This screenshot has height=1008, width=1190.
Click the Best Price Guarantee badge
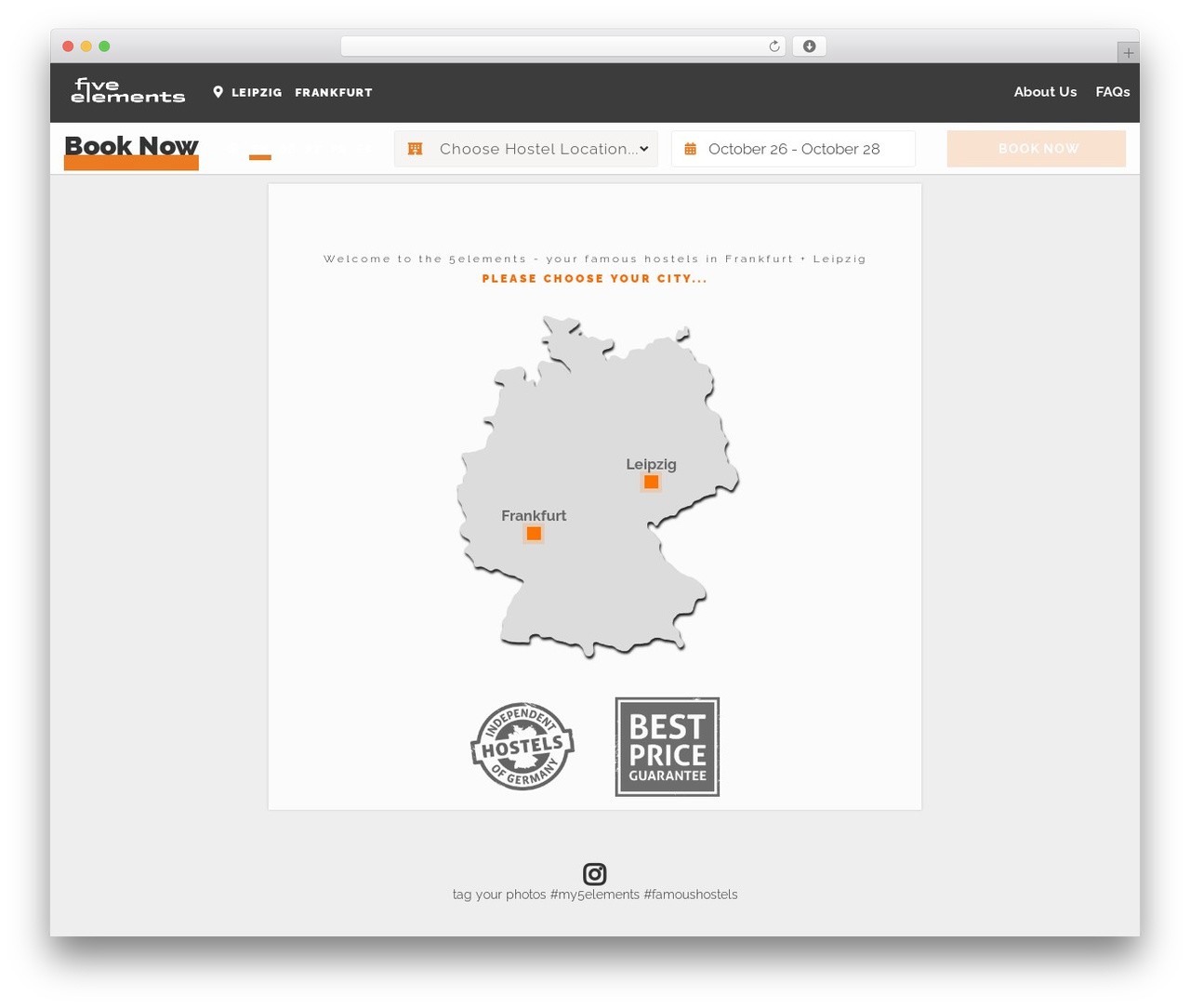668,747
